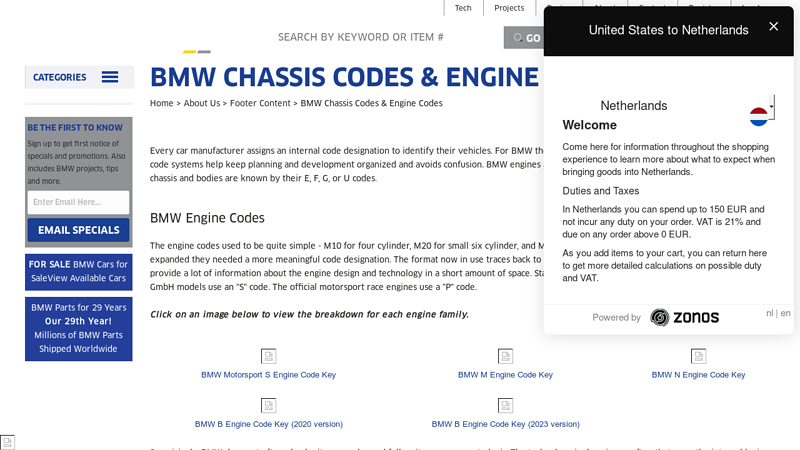Click the broken image icon at bottom-left corner
800x450 pixels.
pyautogui.click(x=7, y=442)
